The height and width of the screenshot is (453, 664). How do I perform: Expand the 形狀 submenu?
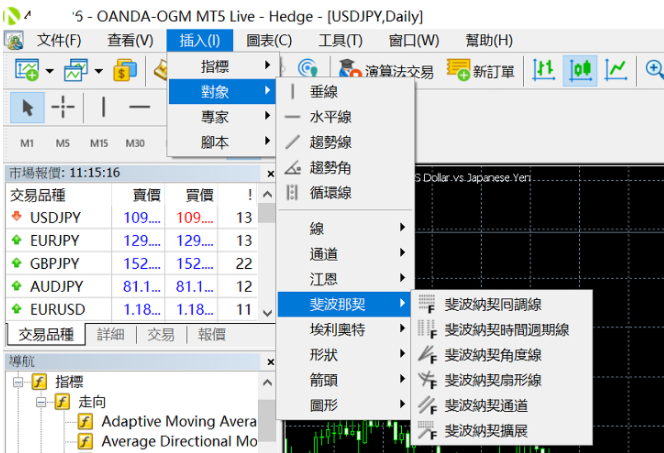point(345,354)
